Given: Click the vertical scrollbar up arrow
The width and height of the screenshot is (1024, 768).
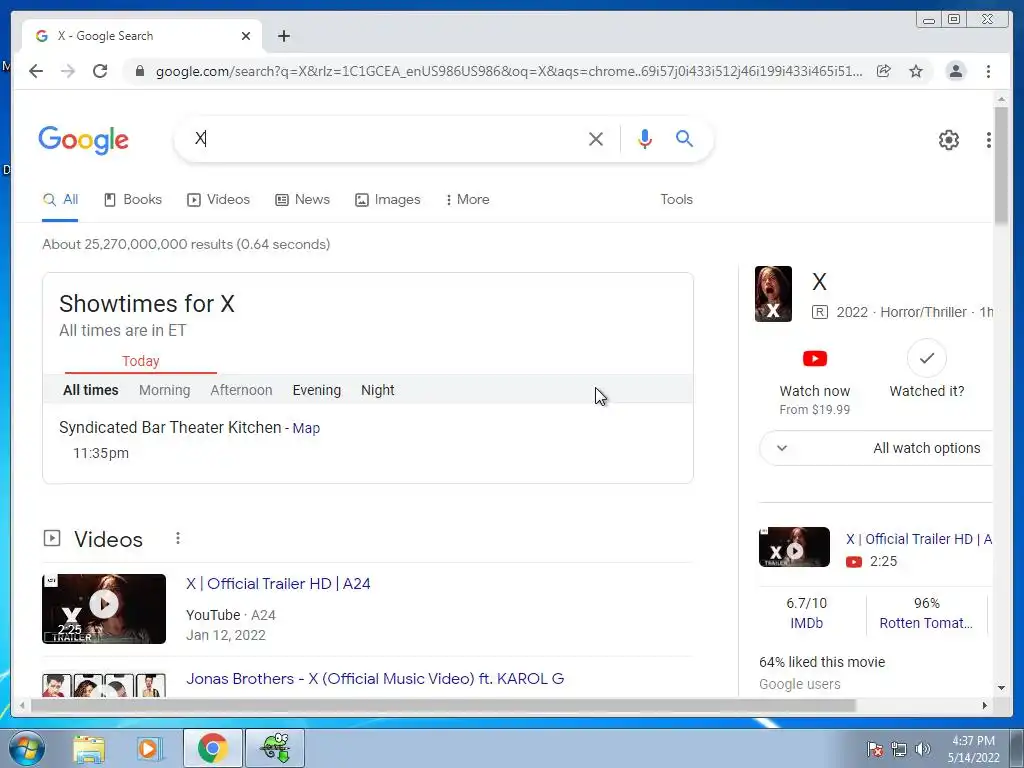Looking at the screenshot, I should (x=1001, y=99).
